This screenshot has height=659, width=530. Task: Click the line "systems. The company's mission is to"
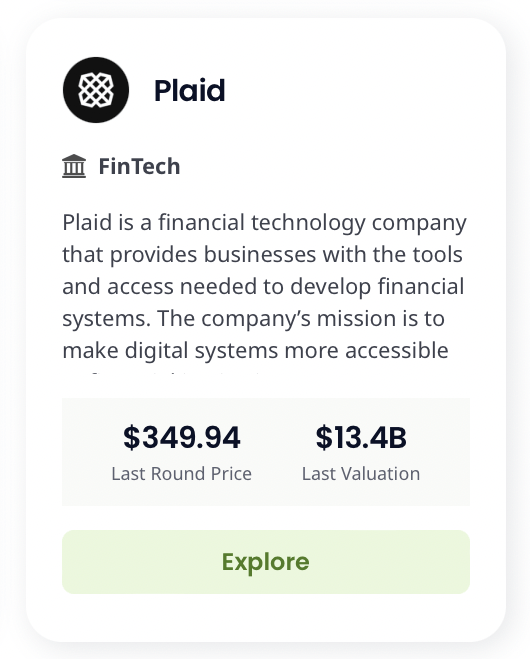pyautogui.click(x=253, y=319)
